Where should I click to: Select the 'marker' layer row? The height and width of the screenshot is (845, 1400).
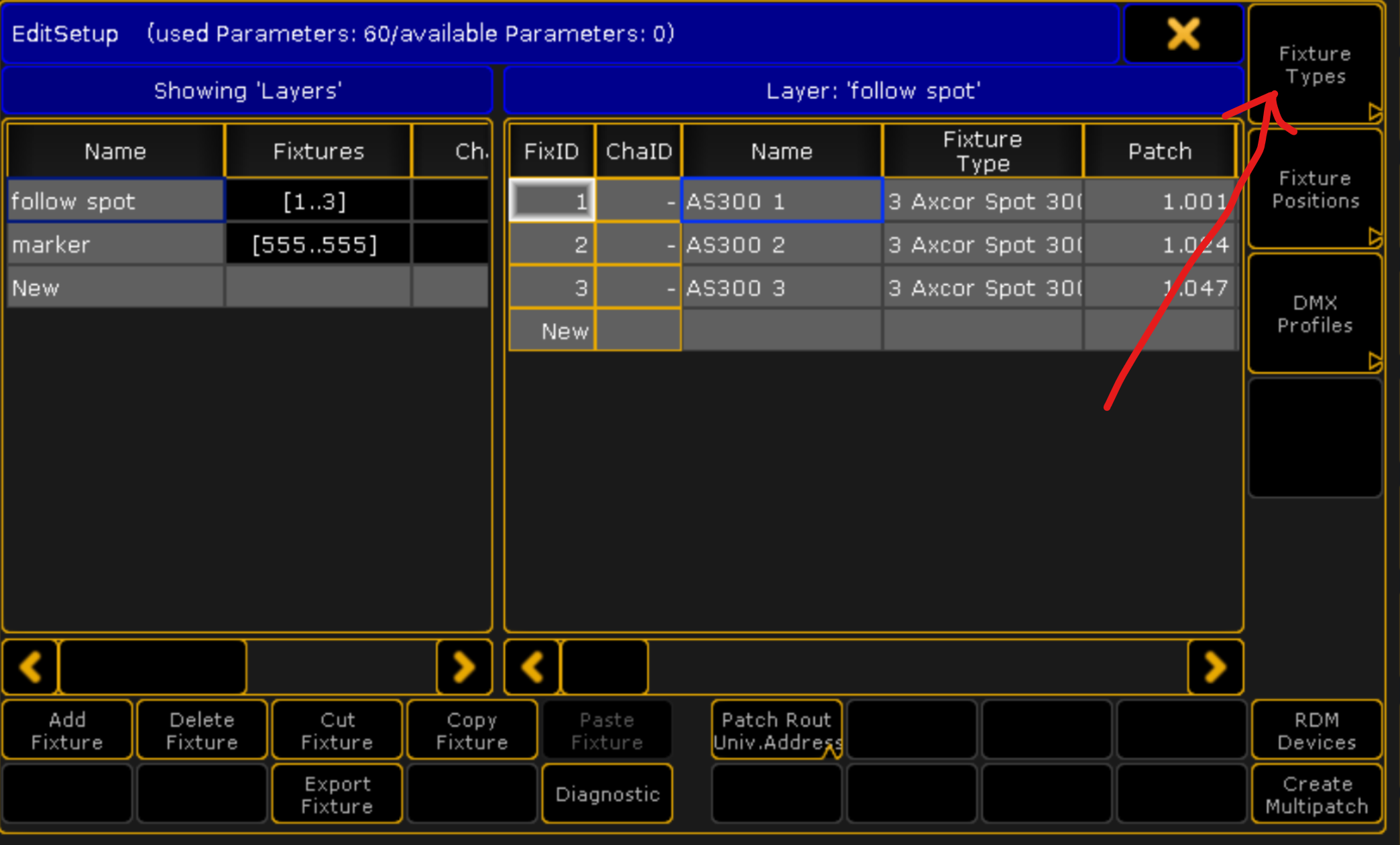click(x=248, y=244)
